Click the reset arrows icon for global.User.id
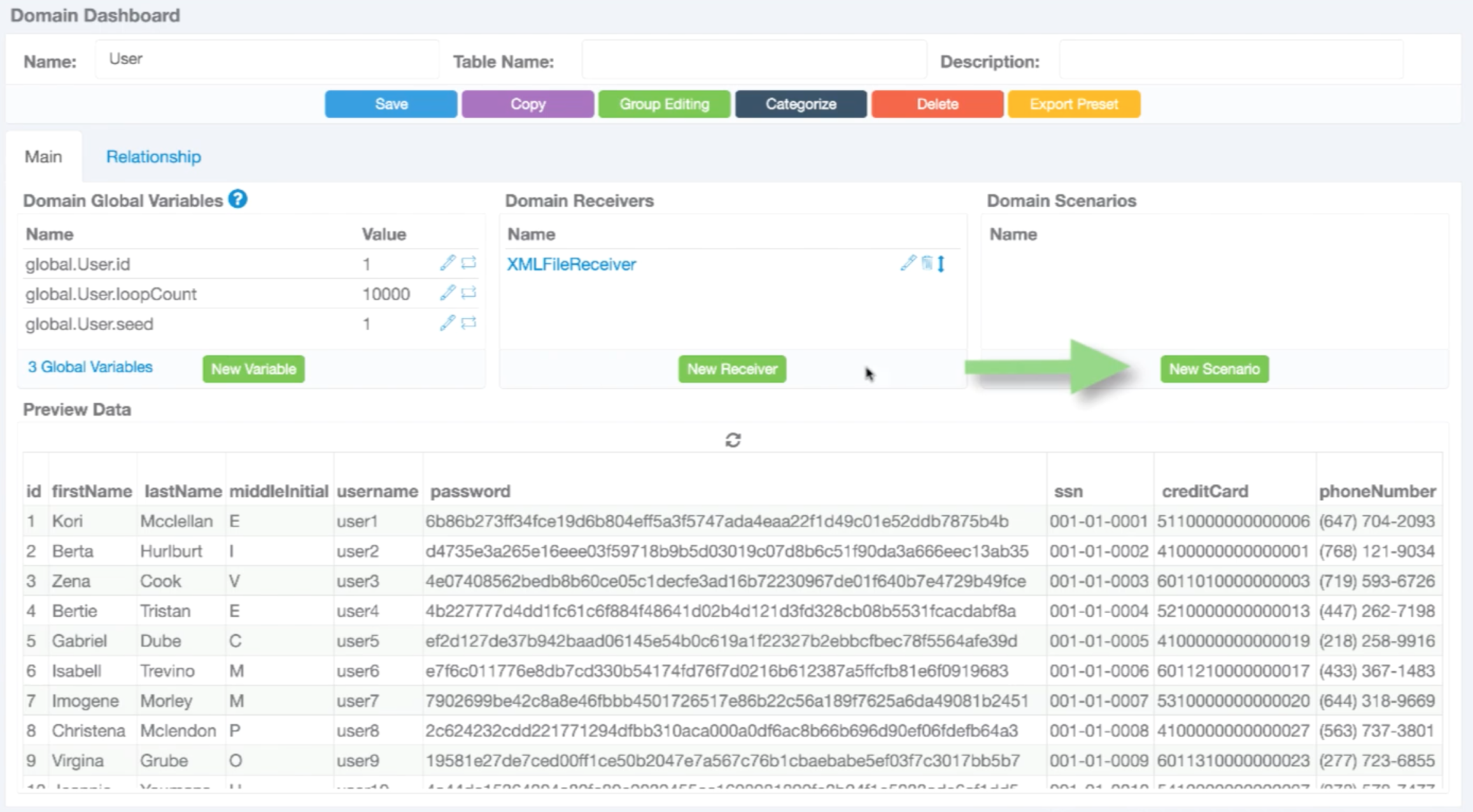Screen dimensions: 1473x812 point(469,263)
